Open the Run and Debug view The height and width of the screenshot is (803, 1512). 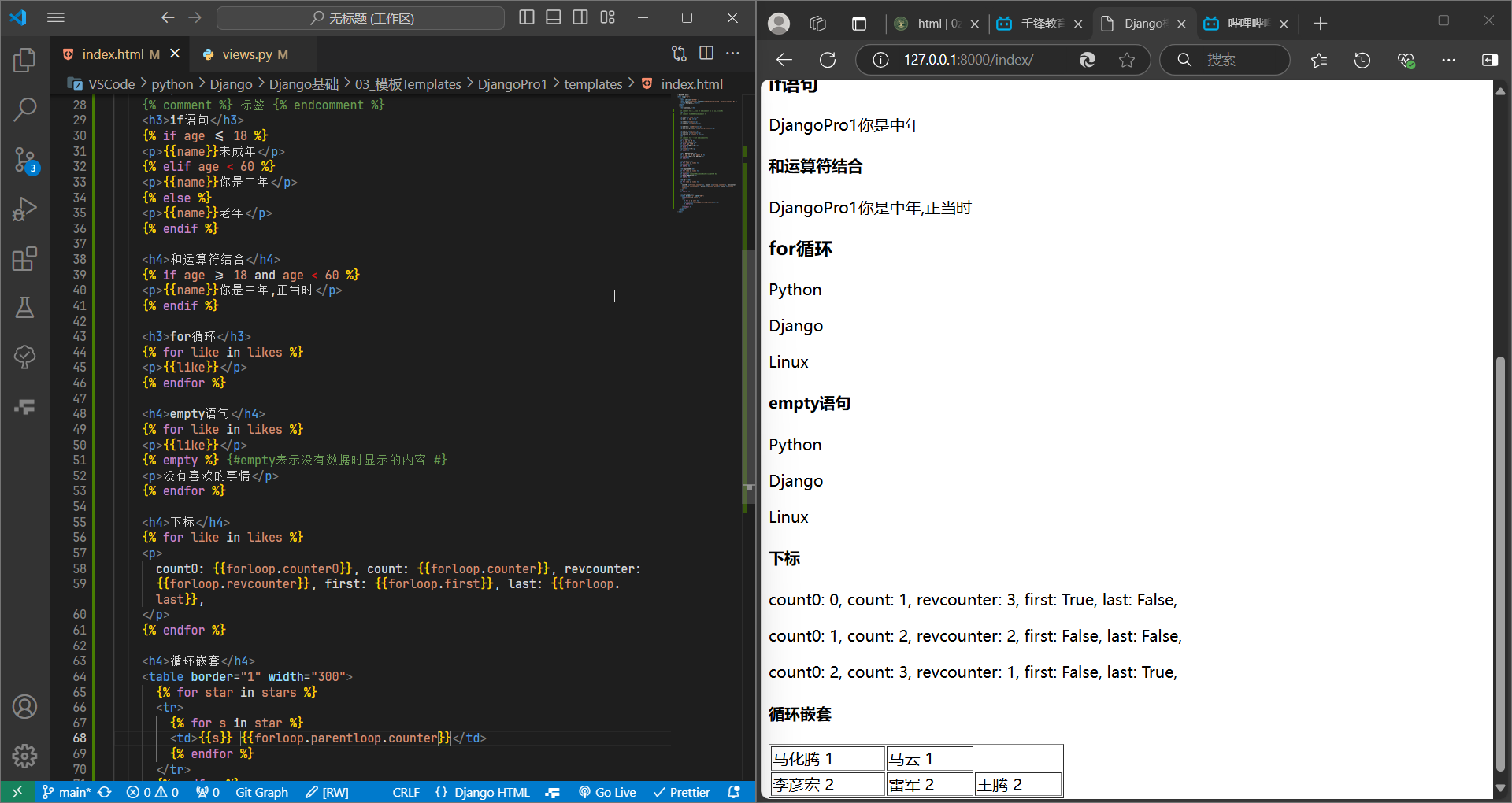coord(24,209)
